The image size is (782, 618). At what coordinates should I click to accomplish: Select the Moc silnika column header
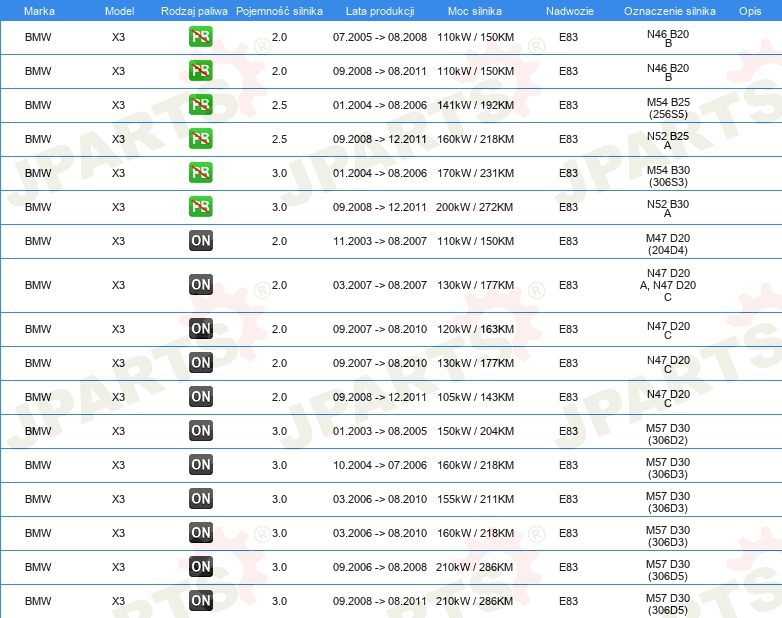point(475,11)
